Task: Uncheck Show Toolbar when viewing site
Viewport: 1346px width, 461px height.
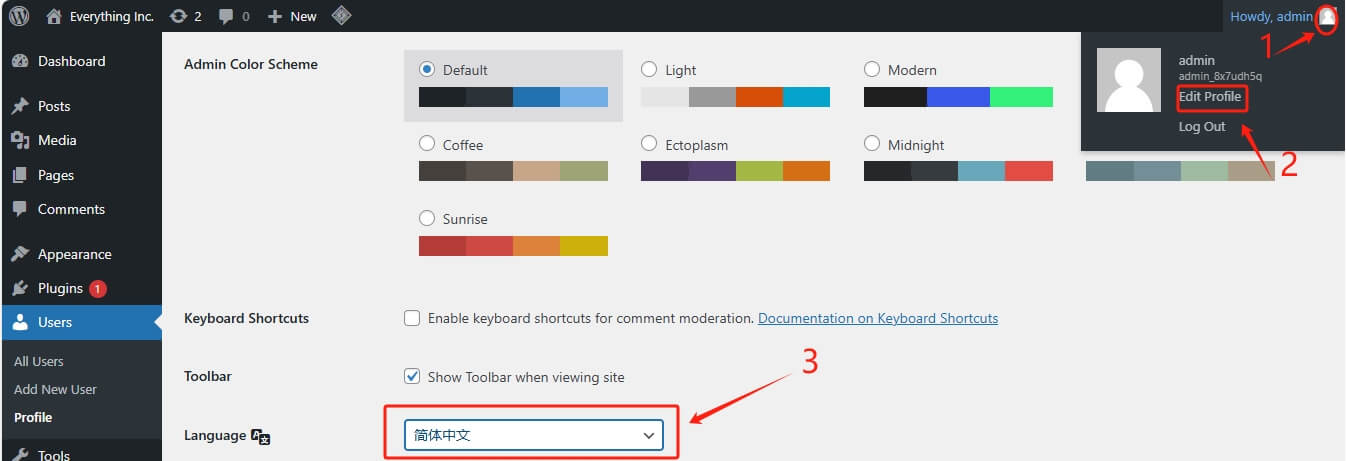Action: pos(412,377)
